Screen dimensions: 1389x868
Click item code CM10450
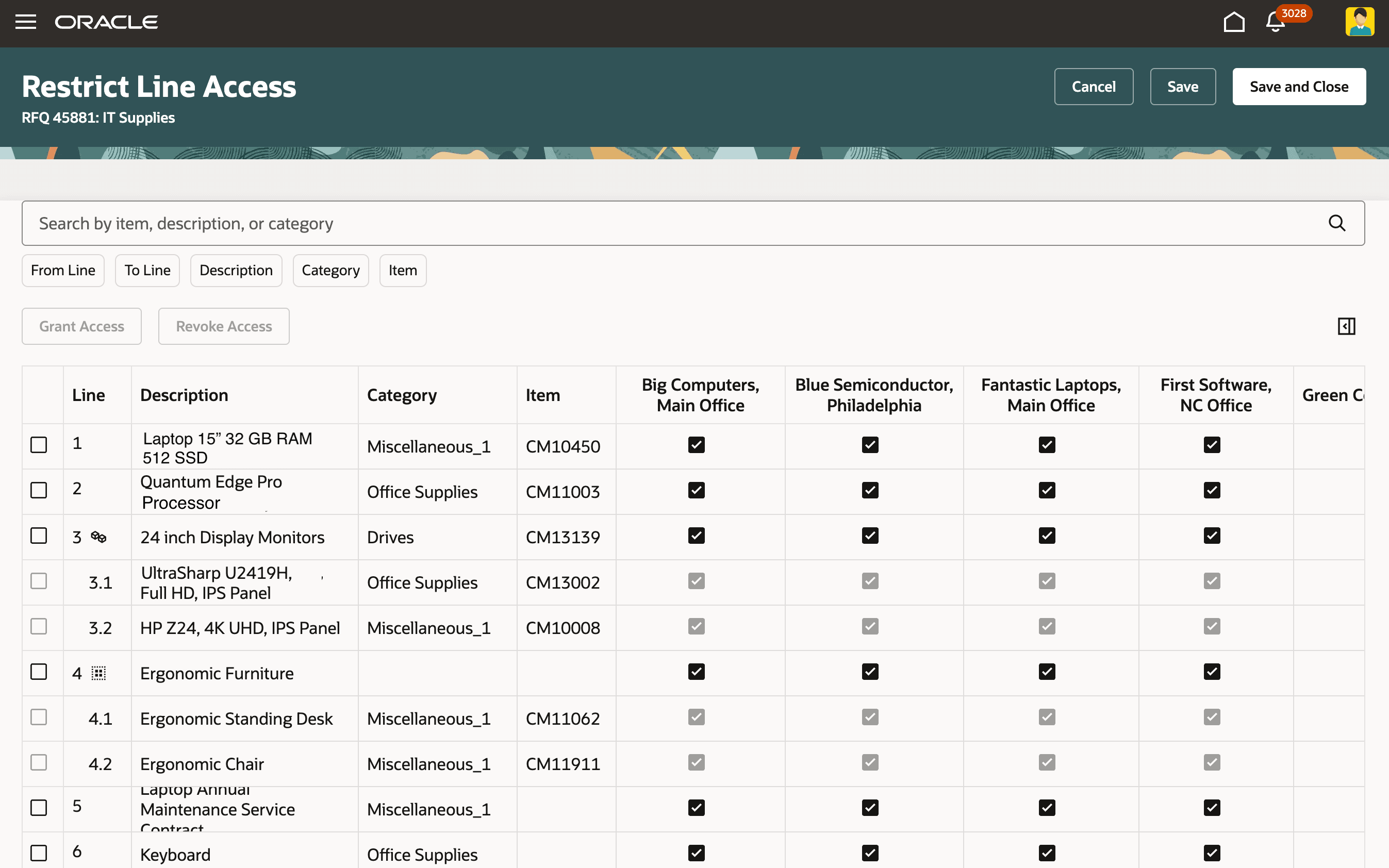563,447
